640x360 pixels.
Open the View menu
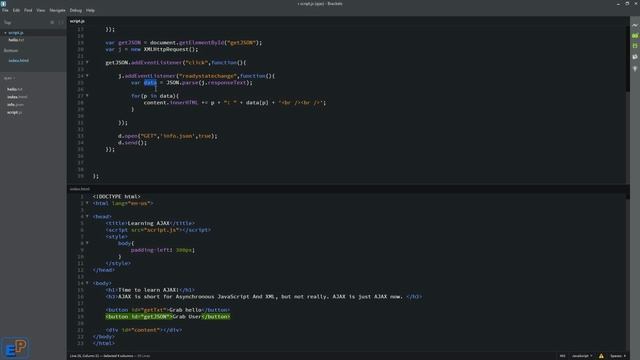41,10
